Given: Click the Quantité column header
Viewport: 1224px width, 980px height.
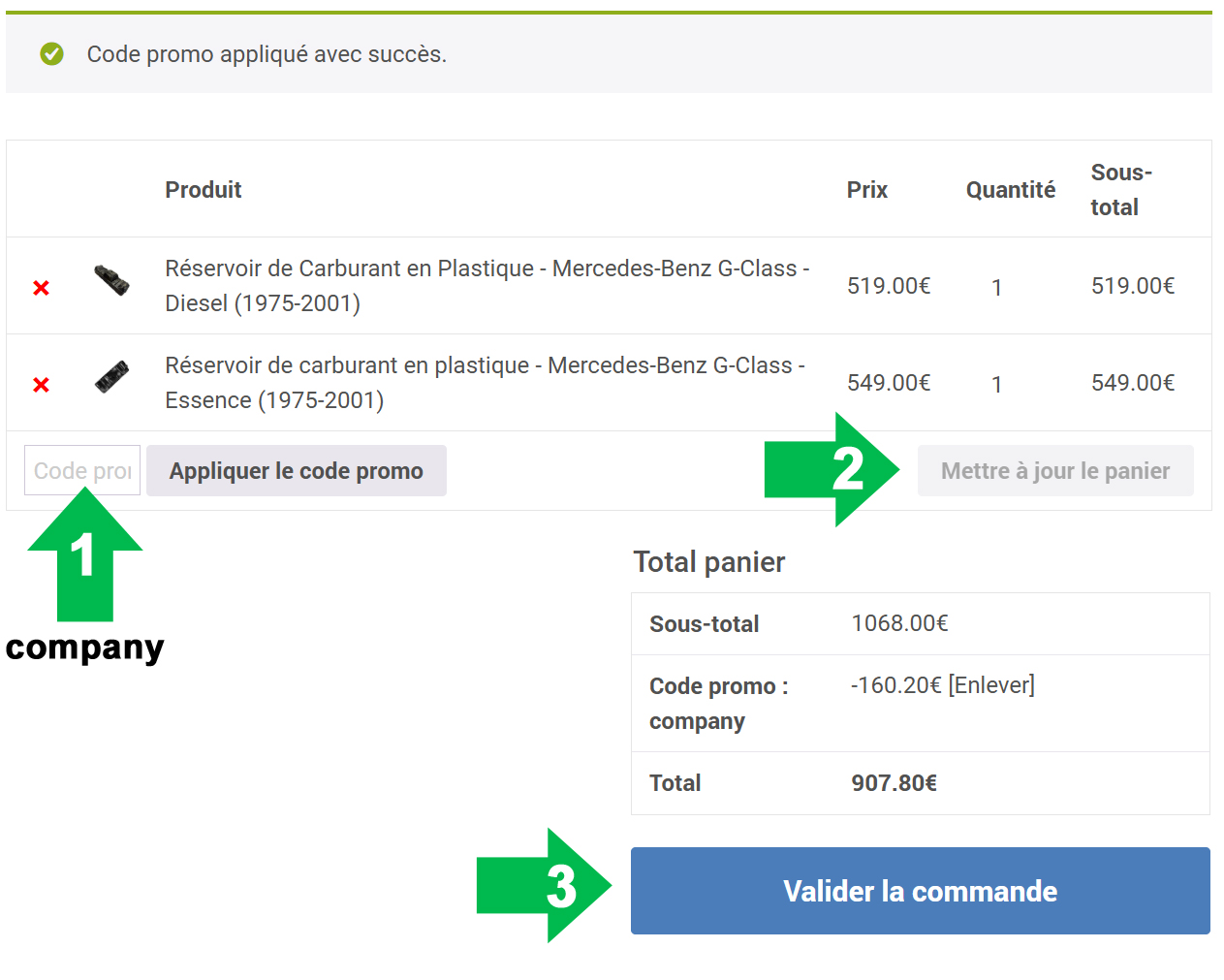Looking at the screenshot, I should point(1010,189).
